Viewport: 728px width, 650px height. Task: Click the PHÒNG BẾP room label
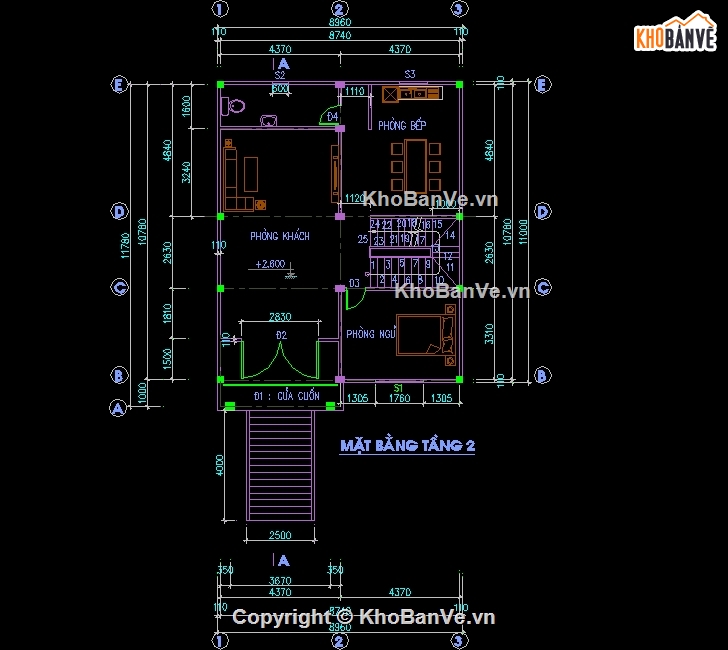[402, 125]
